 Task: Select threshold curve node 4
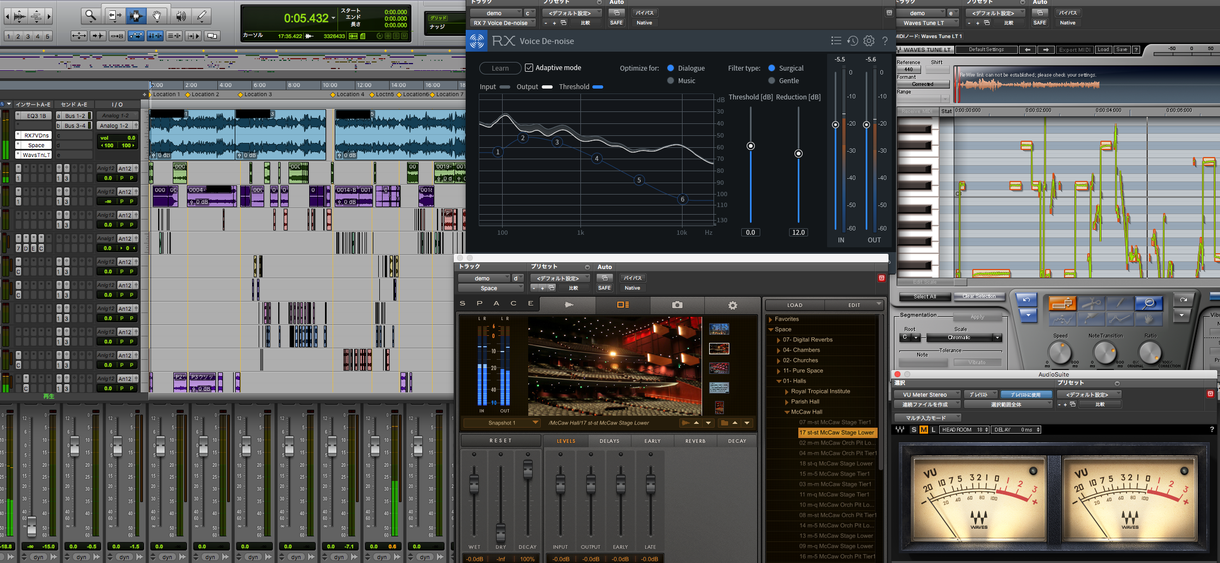(596, 158)
